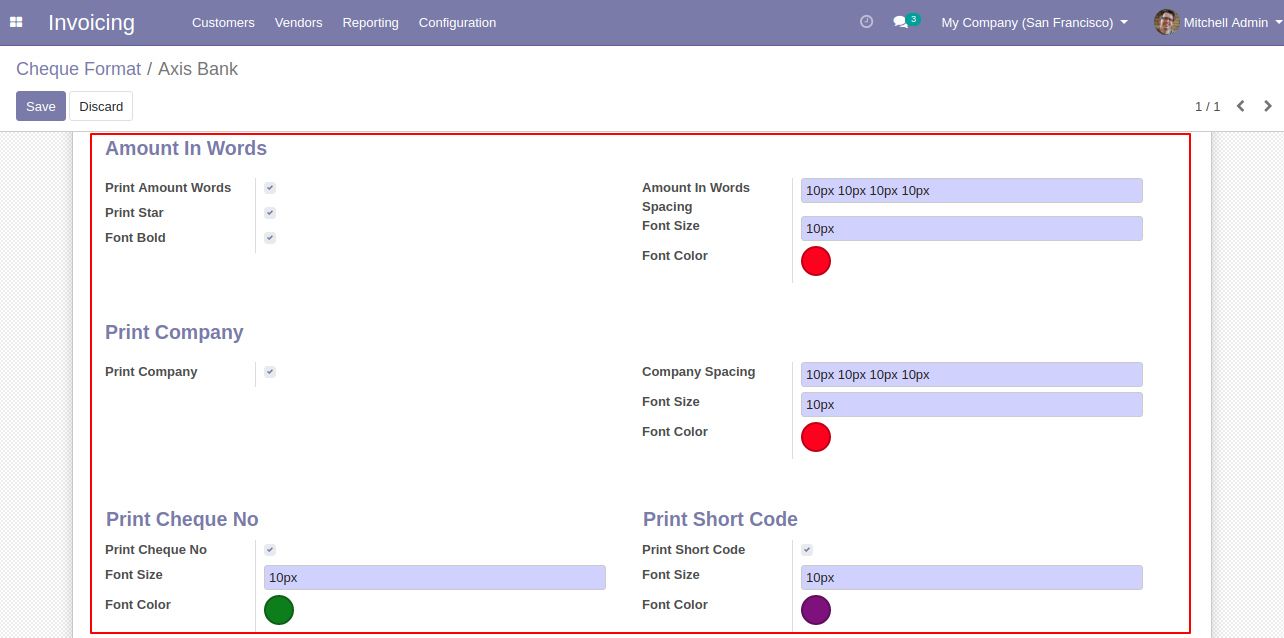Toggle the Print Star checkbox

(x=270, y=213)
